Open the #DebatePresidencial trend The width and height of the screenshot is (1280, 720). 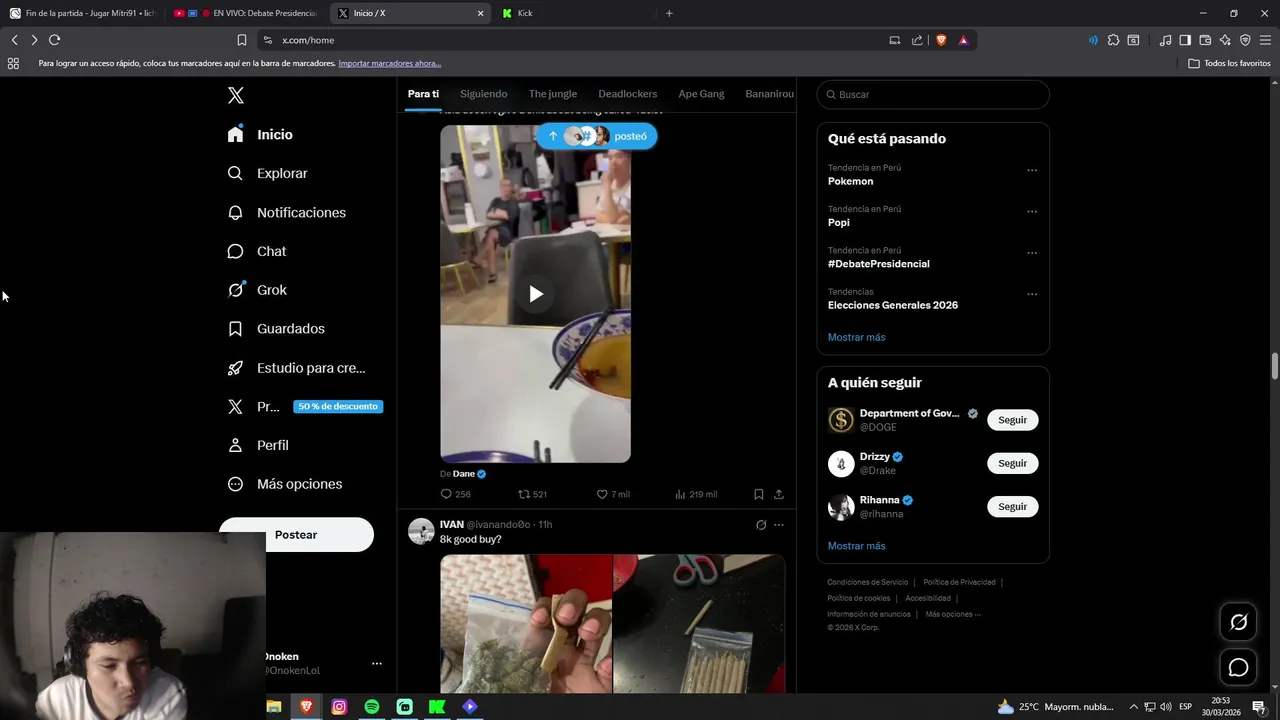879,264
